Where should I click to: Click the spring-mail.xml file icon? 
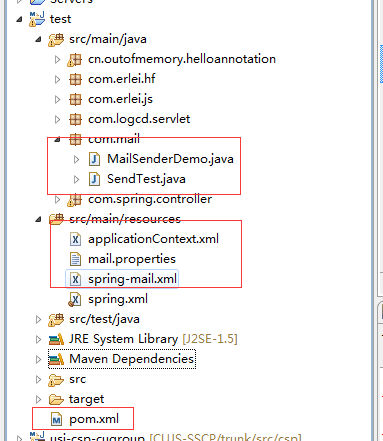(x=75, y=279)
